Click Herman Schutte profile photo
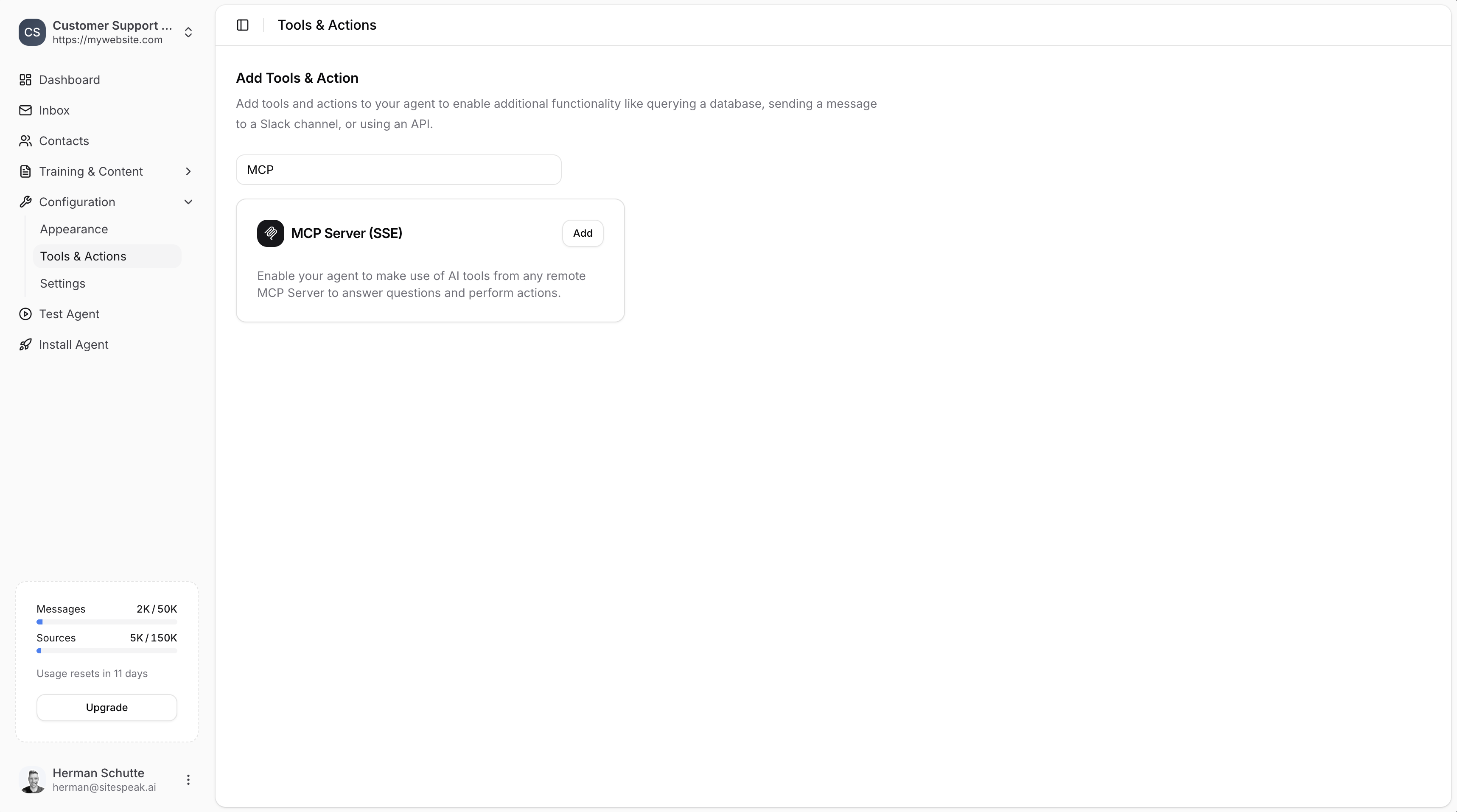This screenshot has width=1457, height=812. pyautogui.click(x=32, y=780)
